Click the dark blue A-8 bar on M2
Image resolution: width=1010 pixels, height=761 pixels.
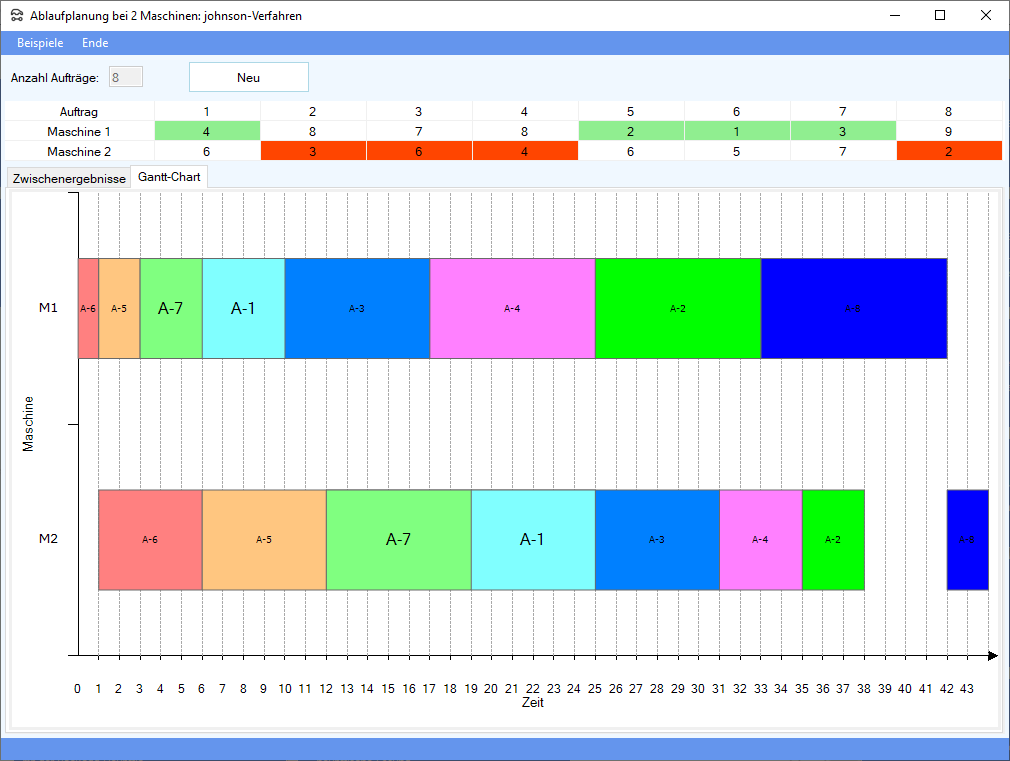coord(967,540)
